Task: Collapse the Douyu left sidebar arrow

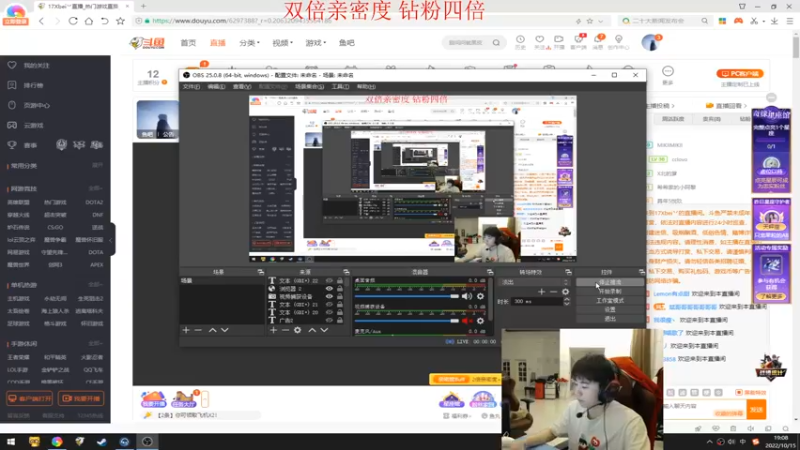Action: (111, 240)
